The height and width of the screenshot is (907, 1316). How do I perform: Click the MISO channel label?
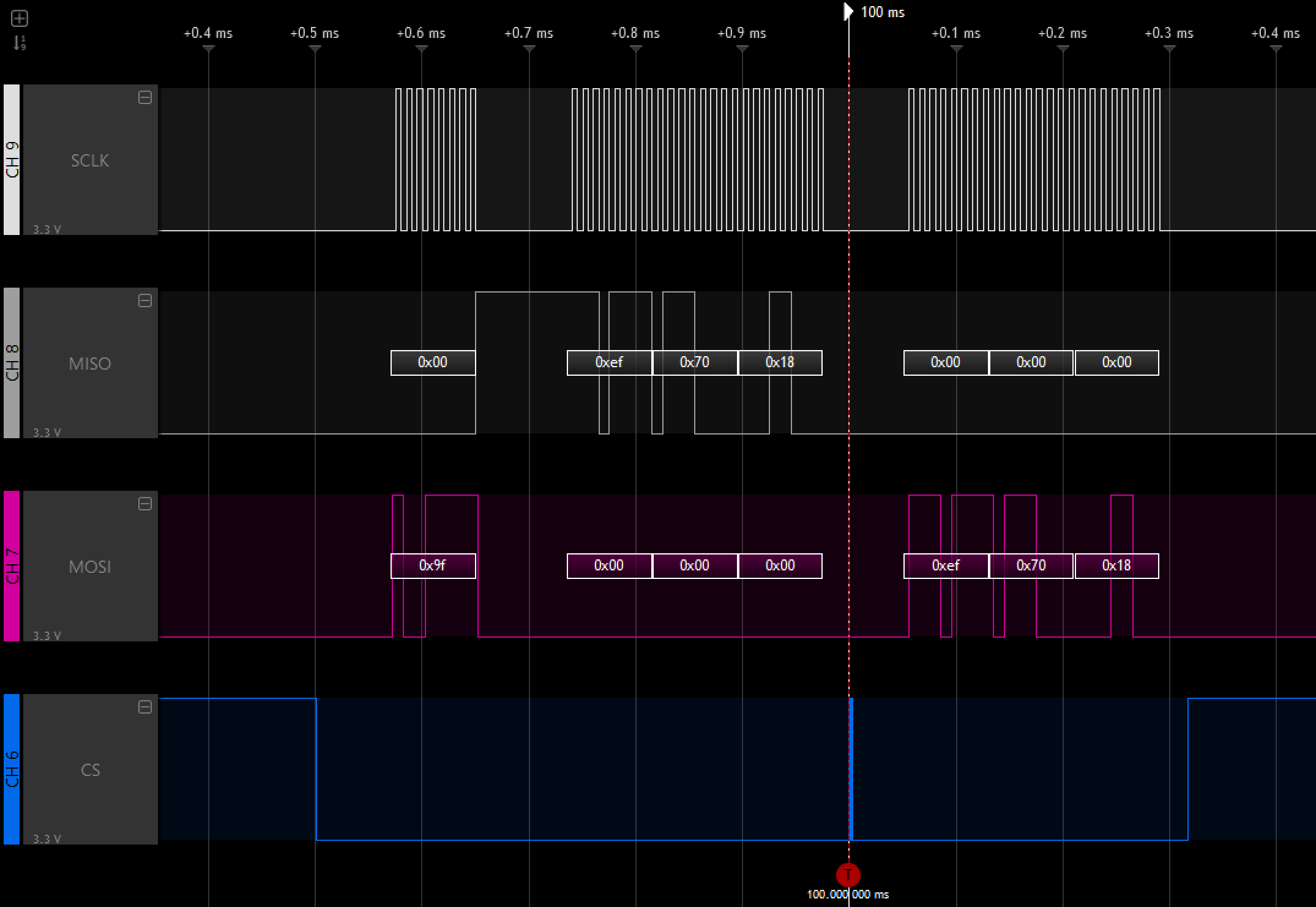pyautogui.click(x=90, y=364)
